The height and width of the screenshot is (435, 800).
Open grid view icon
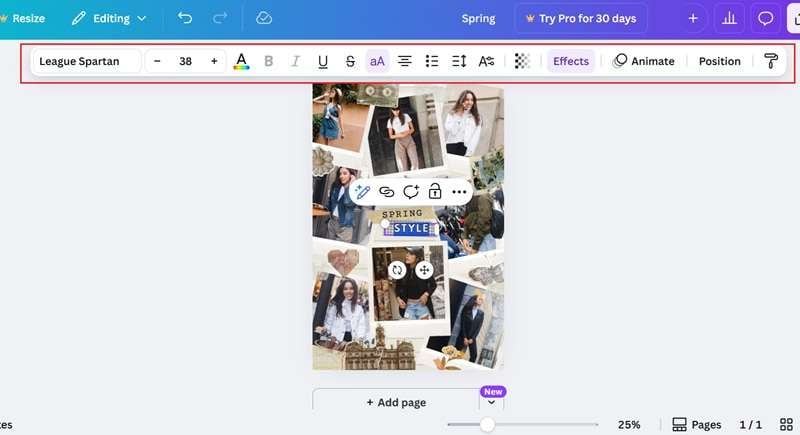click(x=786, y=424)
